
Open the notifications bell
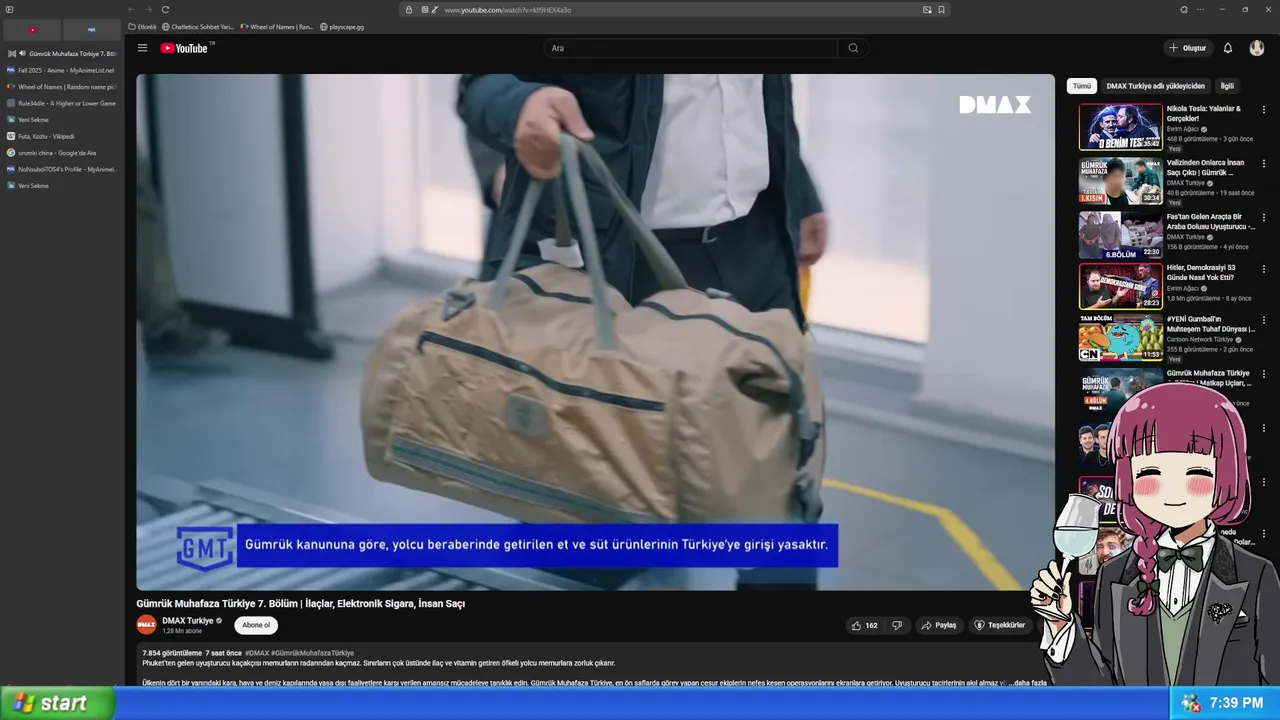[1228, 48]
